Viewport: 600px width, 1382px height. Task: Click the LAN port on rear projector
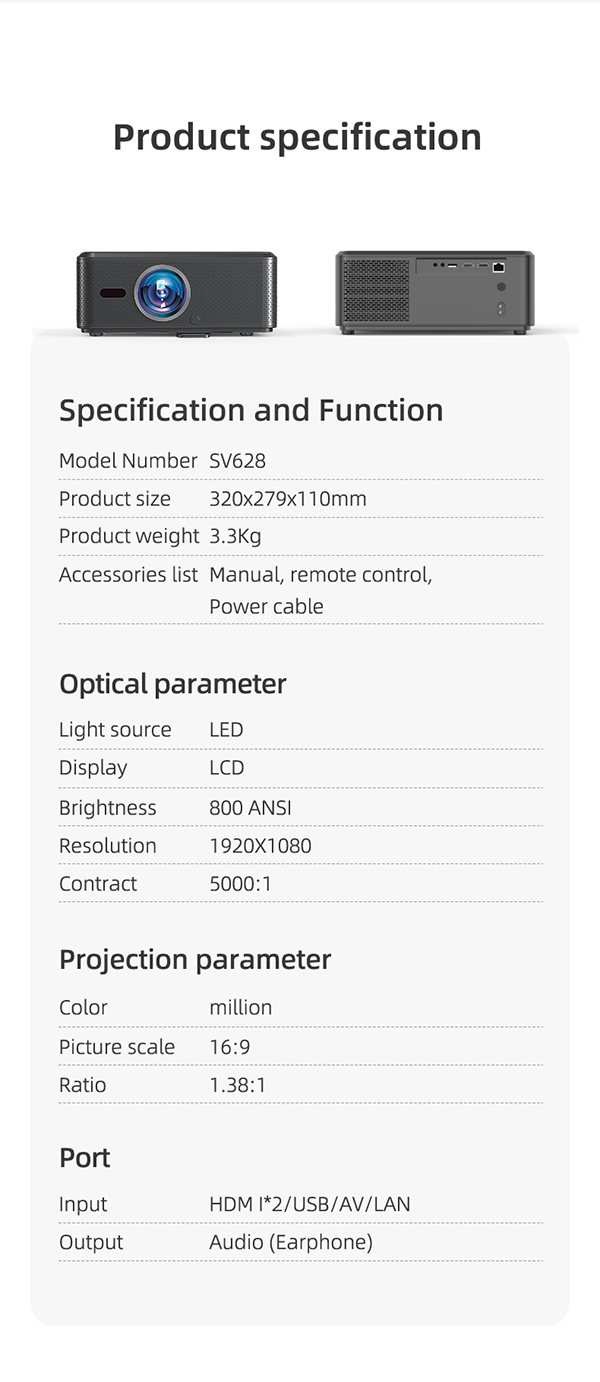(498, 267)
